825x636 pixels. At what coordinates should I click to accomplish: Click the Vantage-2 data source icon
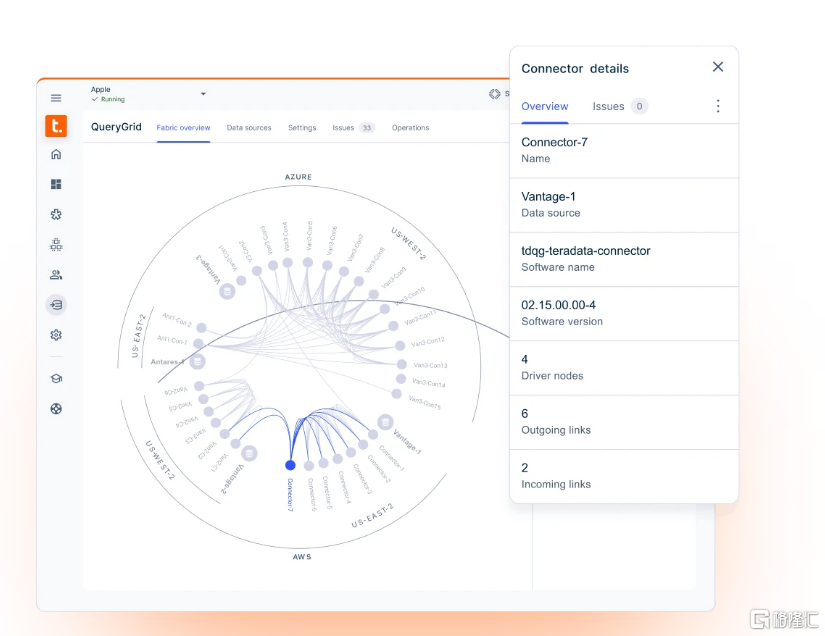(x=249, y=453)
